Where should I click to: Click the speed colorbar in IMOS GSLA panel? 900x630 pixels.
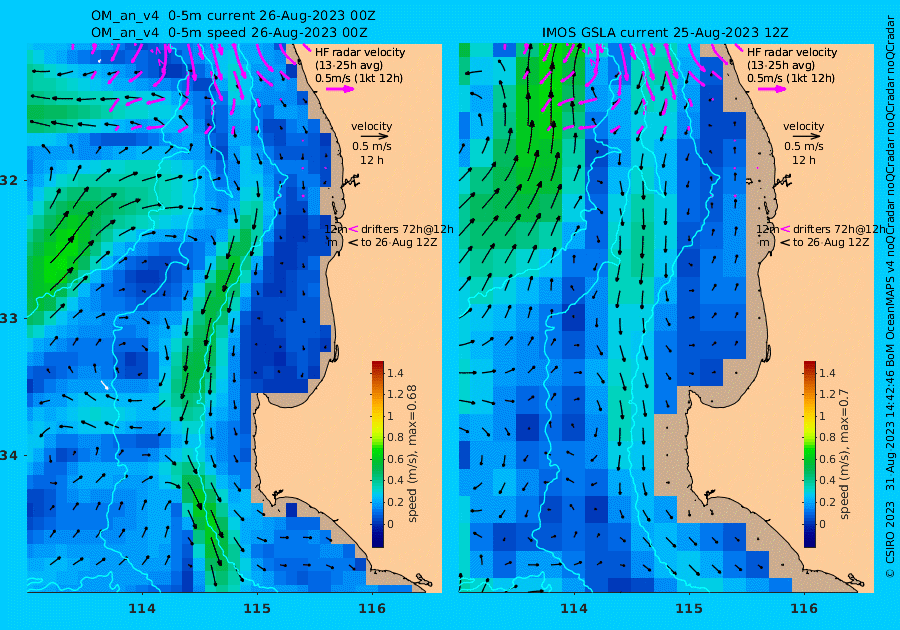pyautogui.click(x=809, y=454)
